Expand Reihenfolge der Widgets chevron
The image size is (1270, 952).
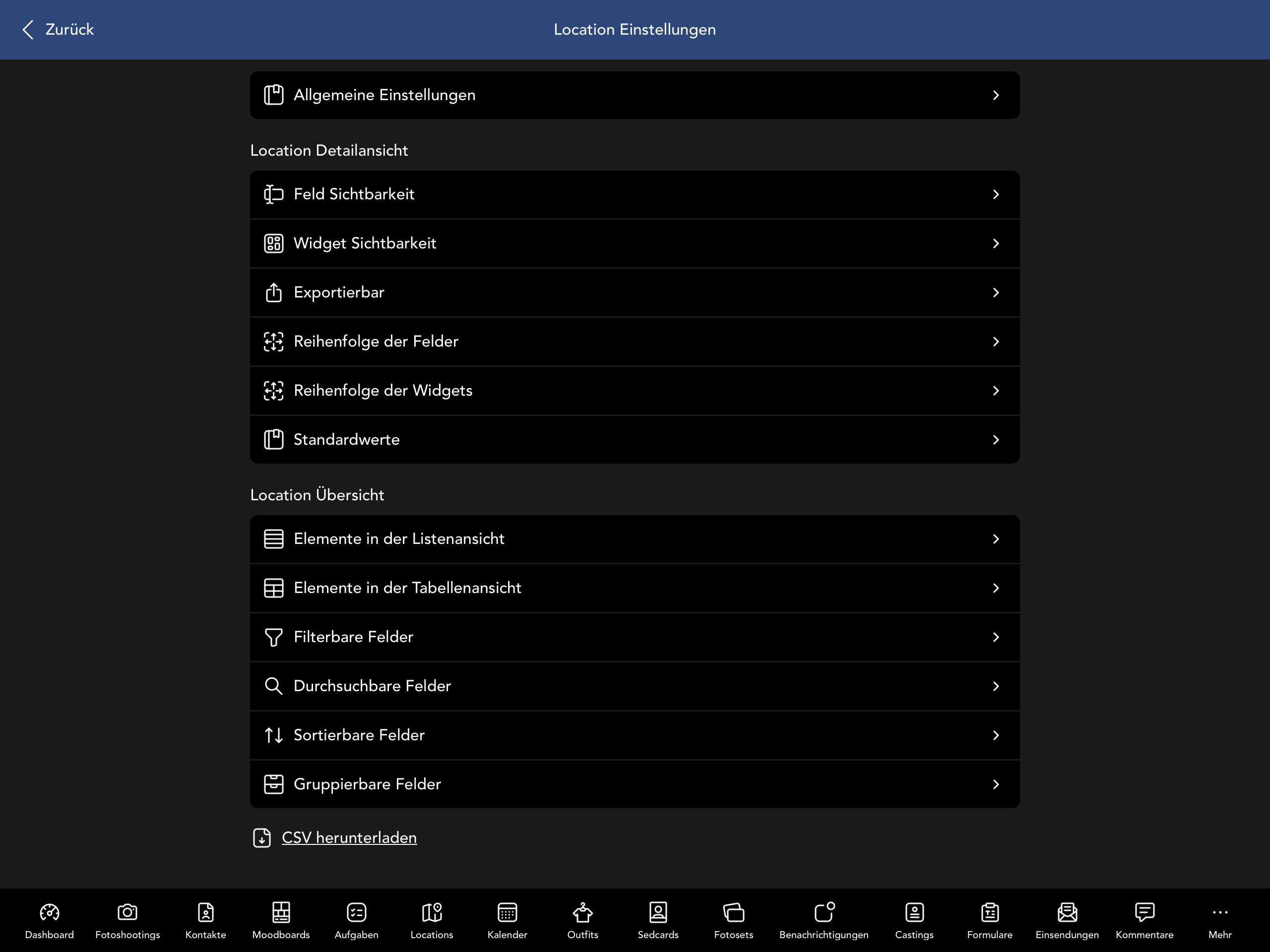pyautogui.click(x=996, y=391)
